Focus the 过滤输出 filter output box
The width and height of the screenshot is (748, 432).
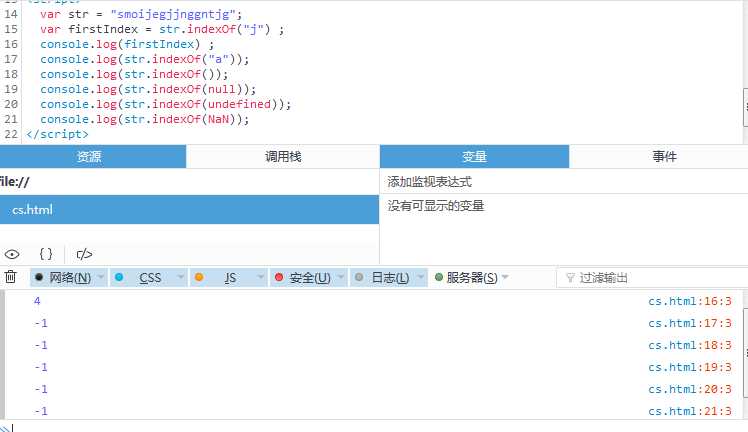[652, 278]
